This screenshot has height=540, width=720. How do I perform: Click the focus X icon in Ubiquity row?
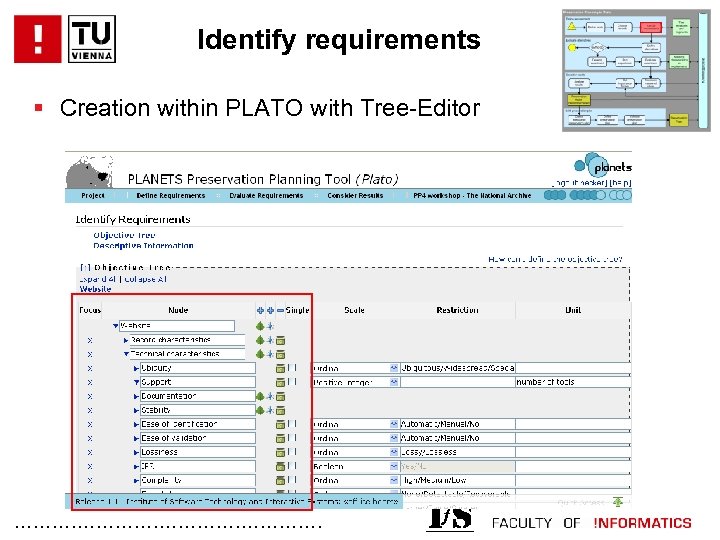(90, 368)
